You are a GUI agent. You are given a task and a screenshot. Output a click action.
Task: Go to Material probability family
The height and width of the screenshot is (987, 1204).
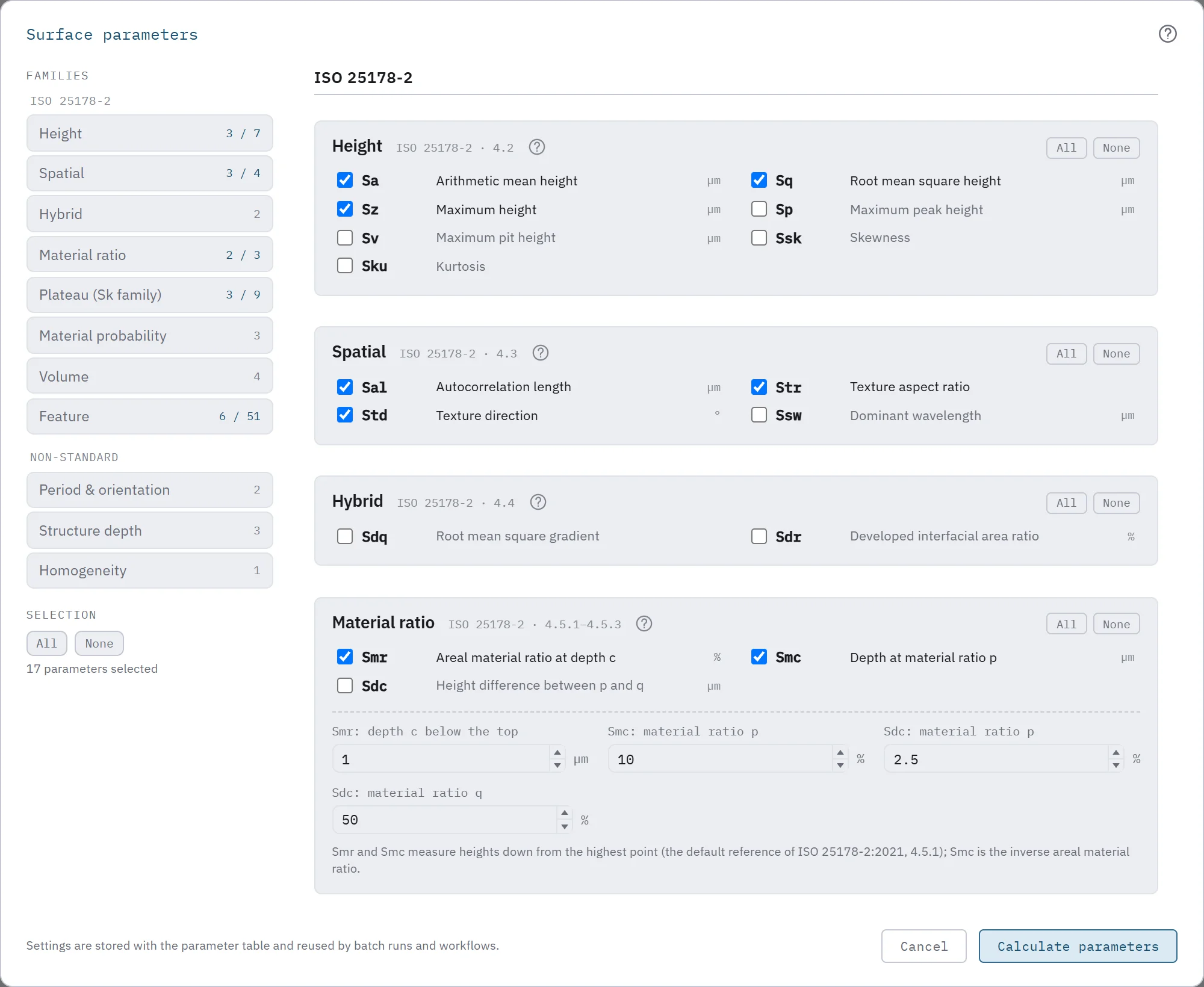(150, 335)
